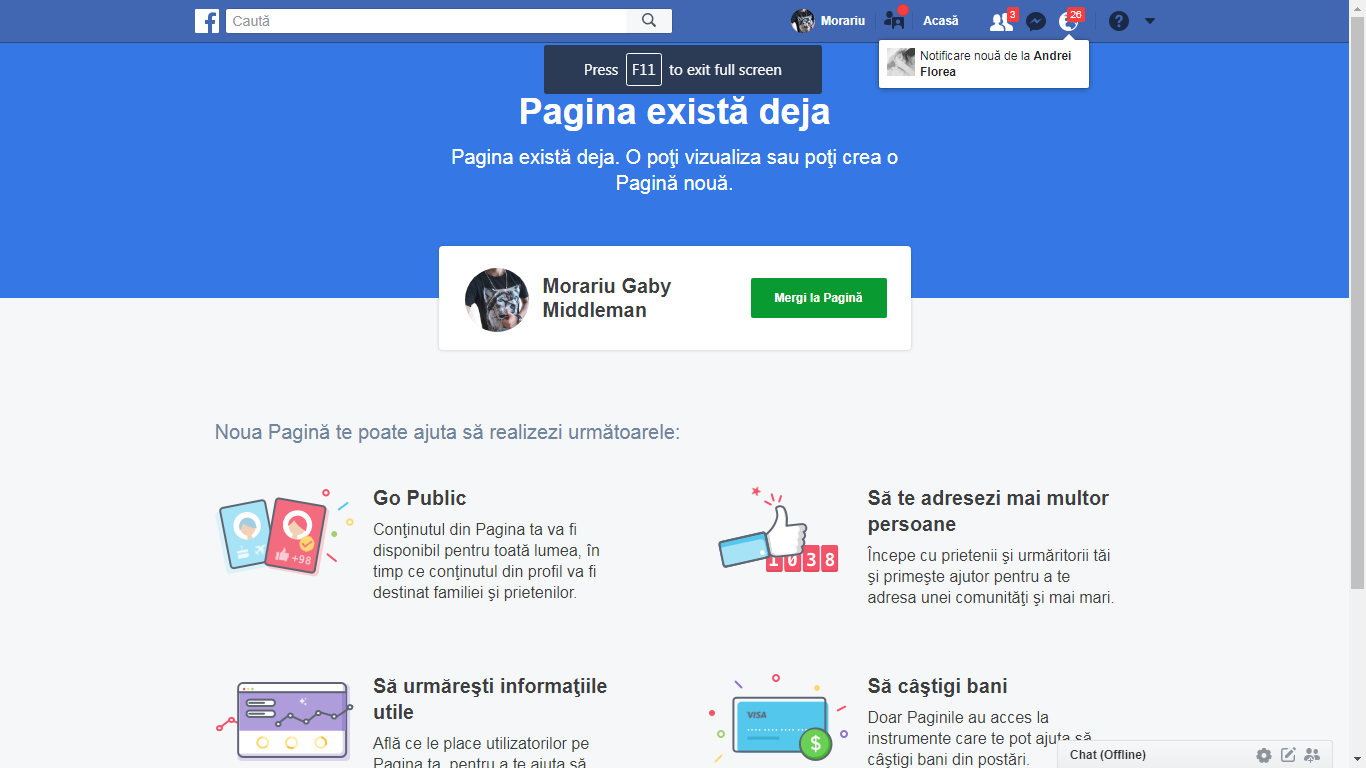This screenshot has width=1366, height=768.
Task: Open the friend requests icon with badge 3
Action: [1001, 21]
